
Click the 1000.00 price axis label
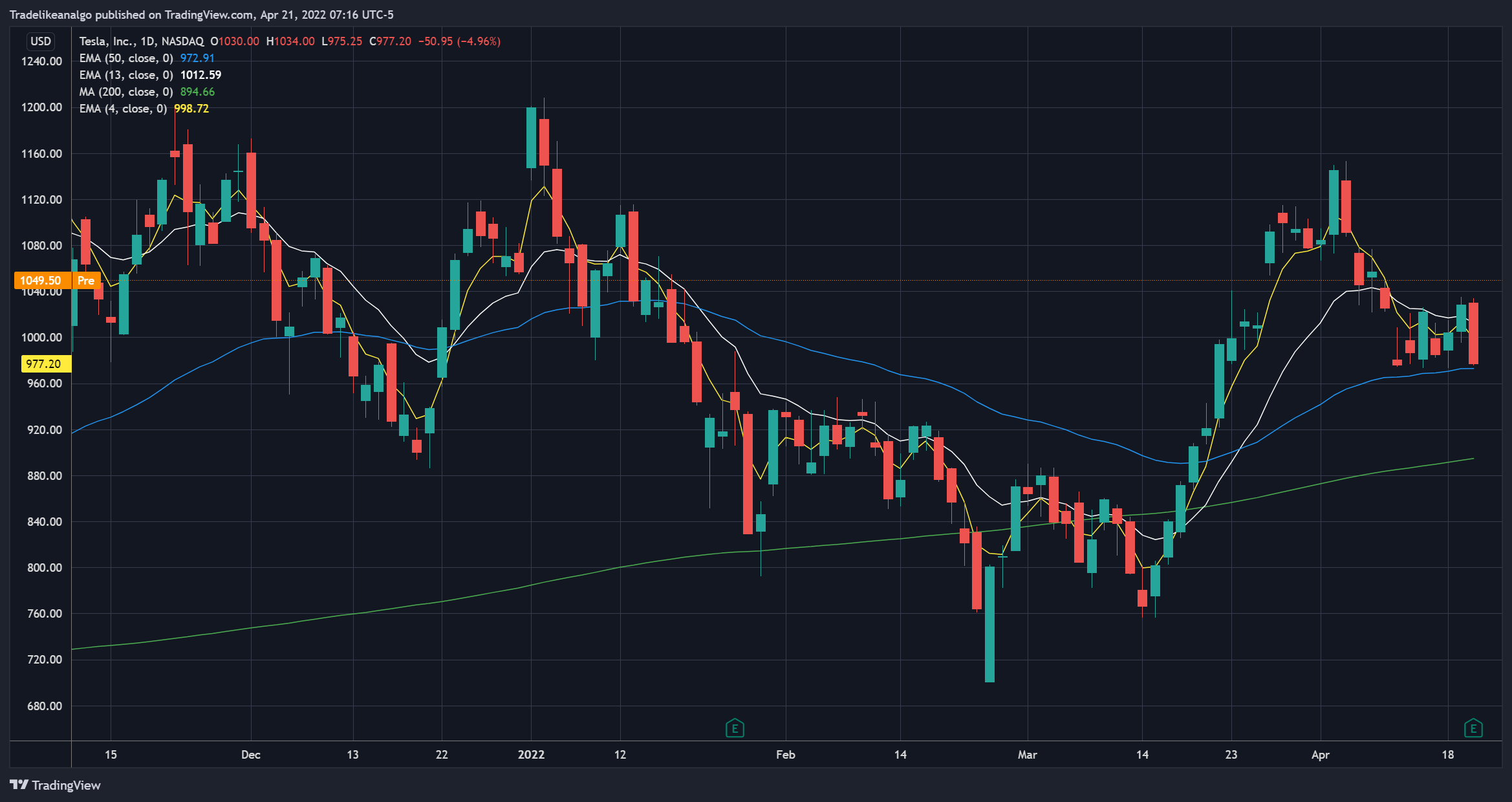coord(41,338)
